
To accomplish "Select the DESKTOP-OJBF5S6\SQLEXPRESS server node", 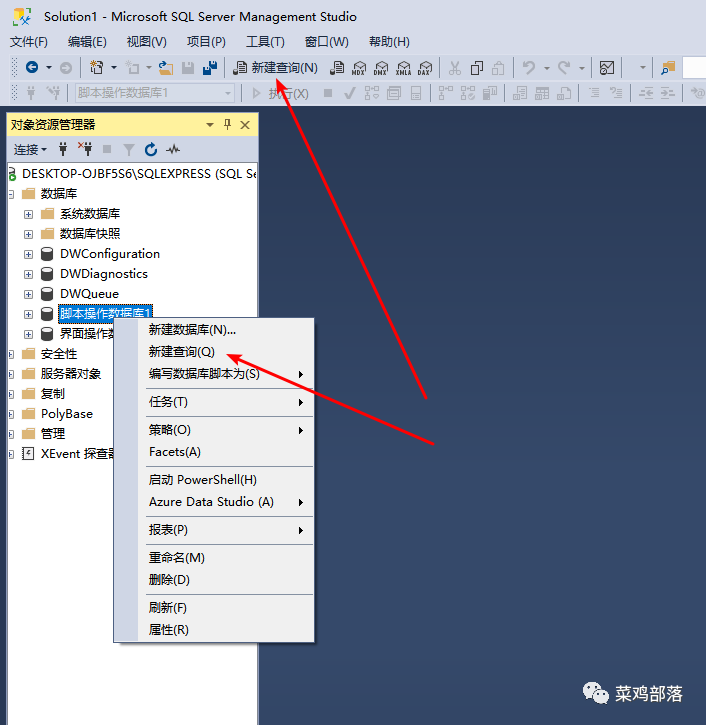I will tap(139, 174).
